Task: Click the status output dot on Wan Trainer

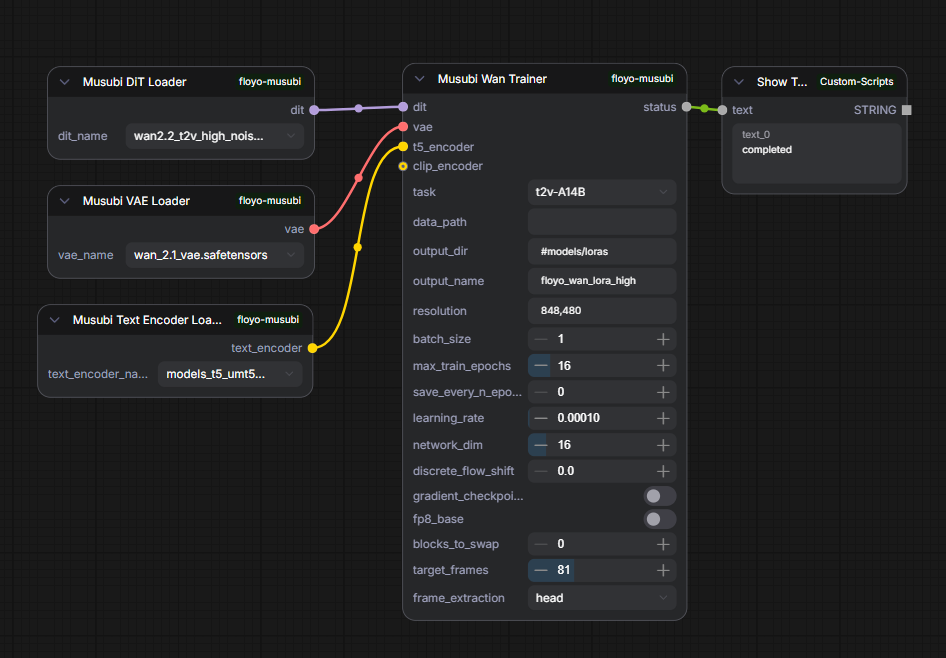Action: (x=686, y=106)
